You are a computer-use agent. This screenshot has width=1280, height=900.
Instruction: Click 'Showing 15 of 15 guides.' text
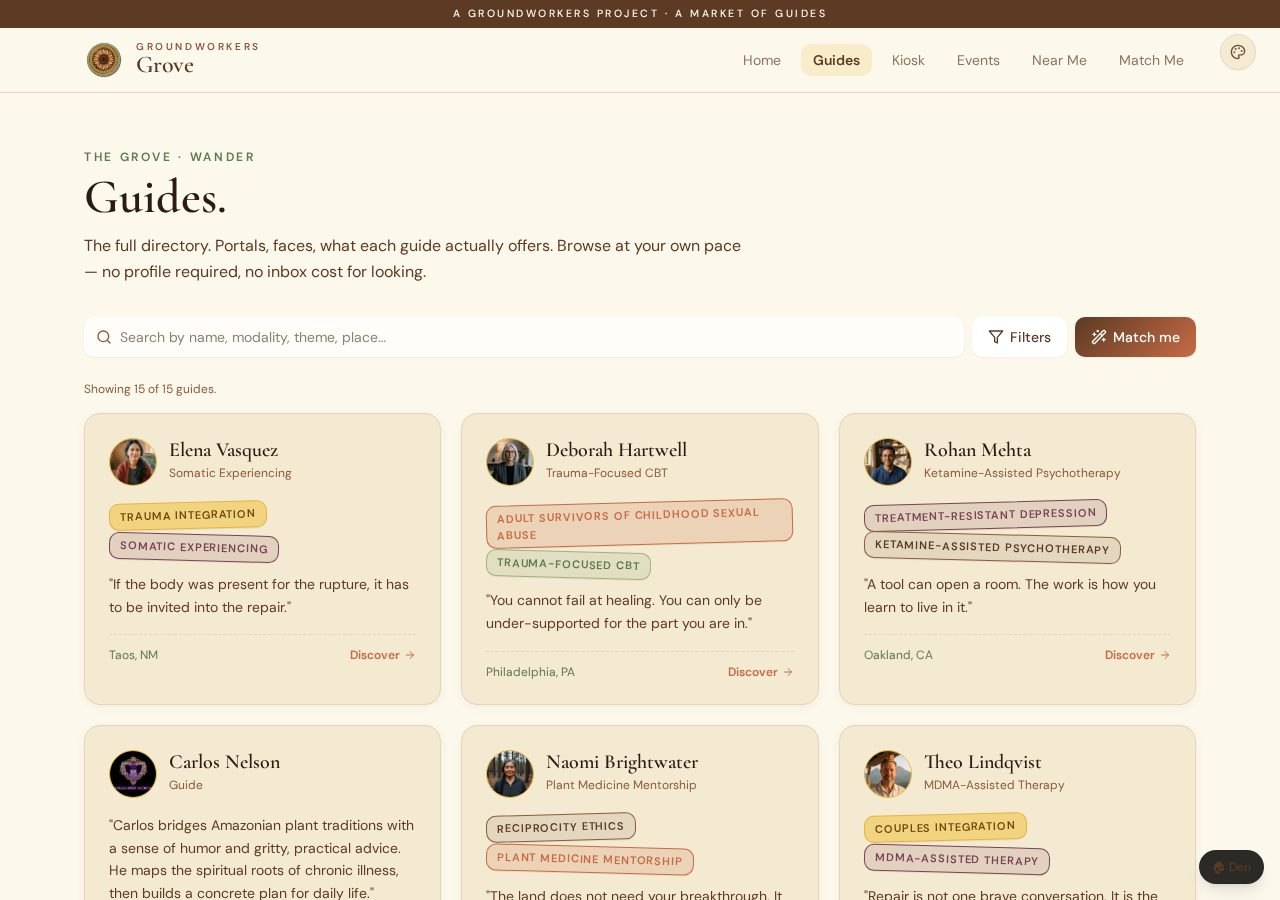coord(150,389)
